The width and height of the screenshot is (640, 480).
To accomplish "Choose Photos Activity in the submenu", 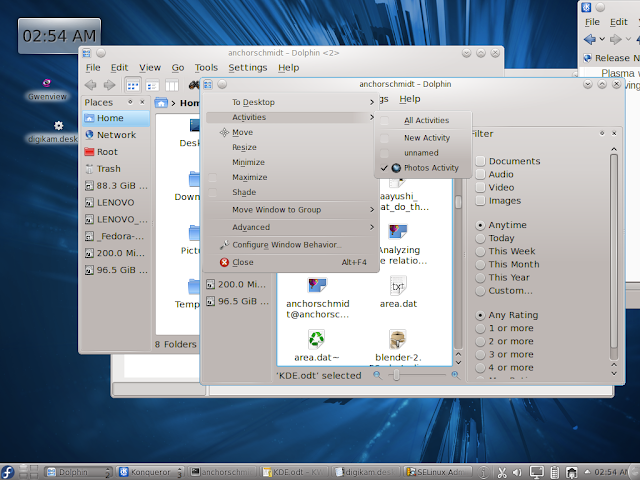I will [423, 168].
